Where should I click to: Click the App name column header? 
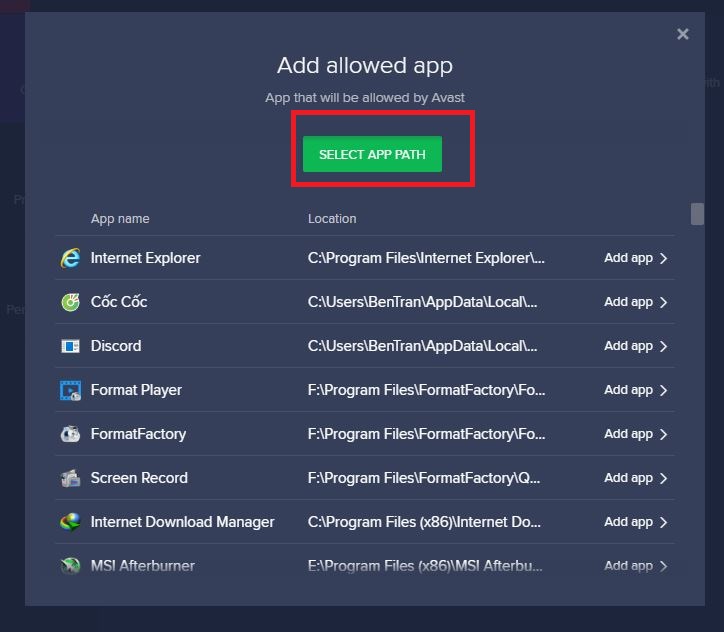click(x=120, y=218)
